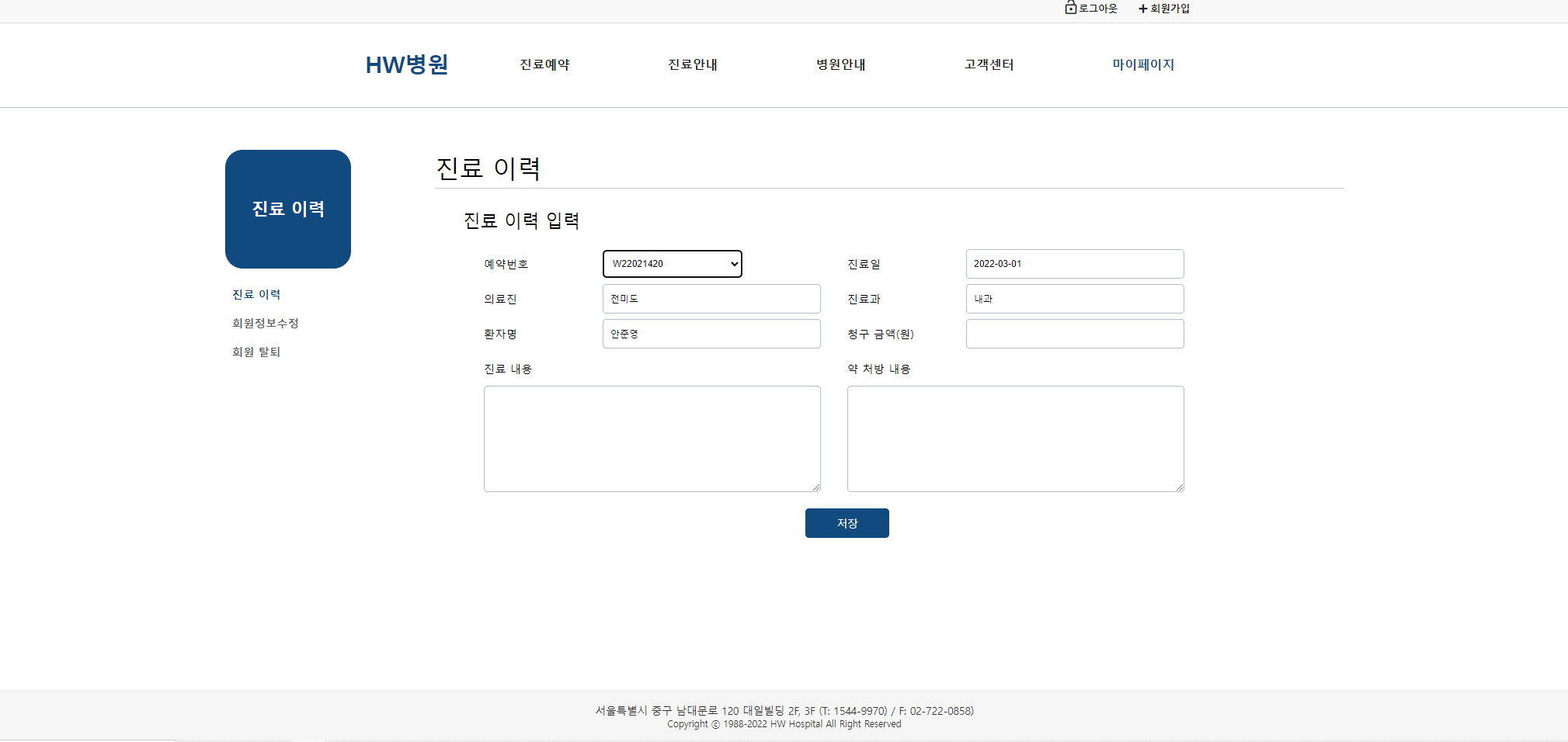Open the 예약번호 dropdown

point(671,264)
